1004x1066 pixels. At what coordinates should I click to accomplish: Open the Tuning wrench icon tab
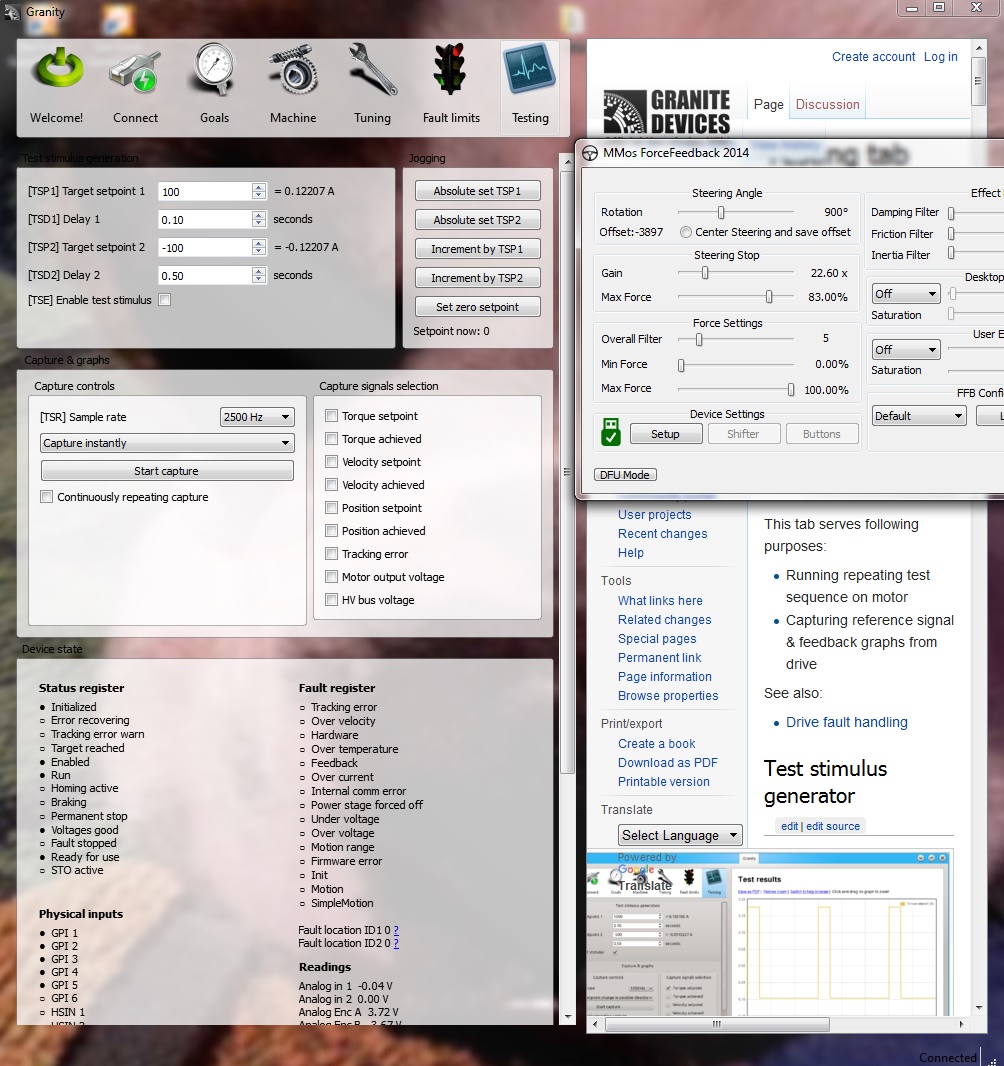coord(372,85)
